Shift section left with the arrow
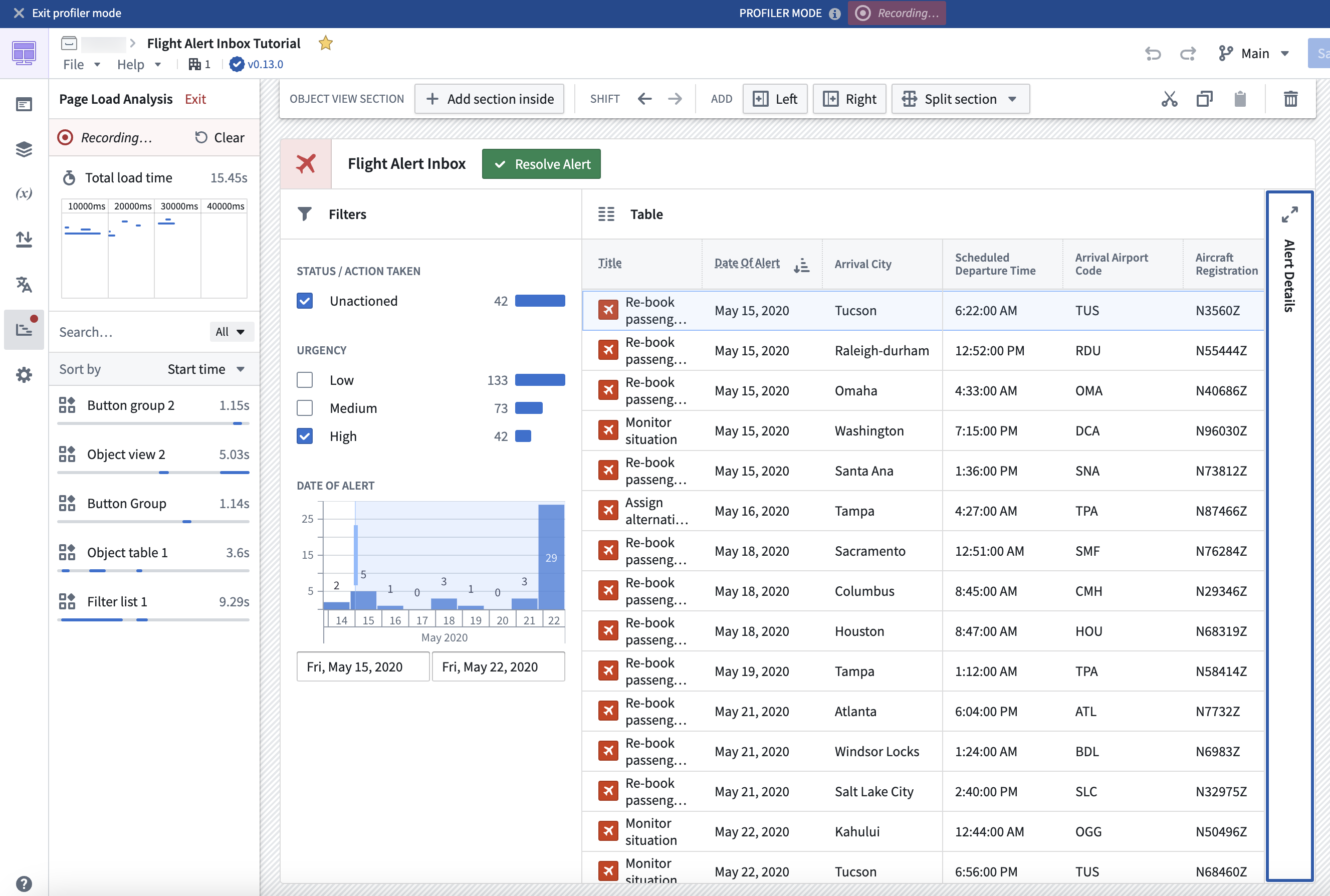 pos(644,99)
